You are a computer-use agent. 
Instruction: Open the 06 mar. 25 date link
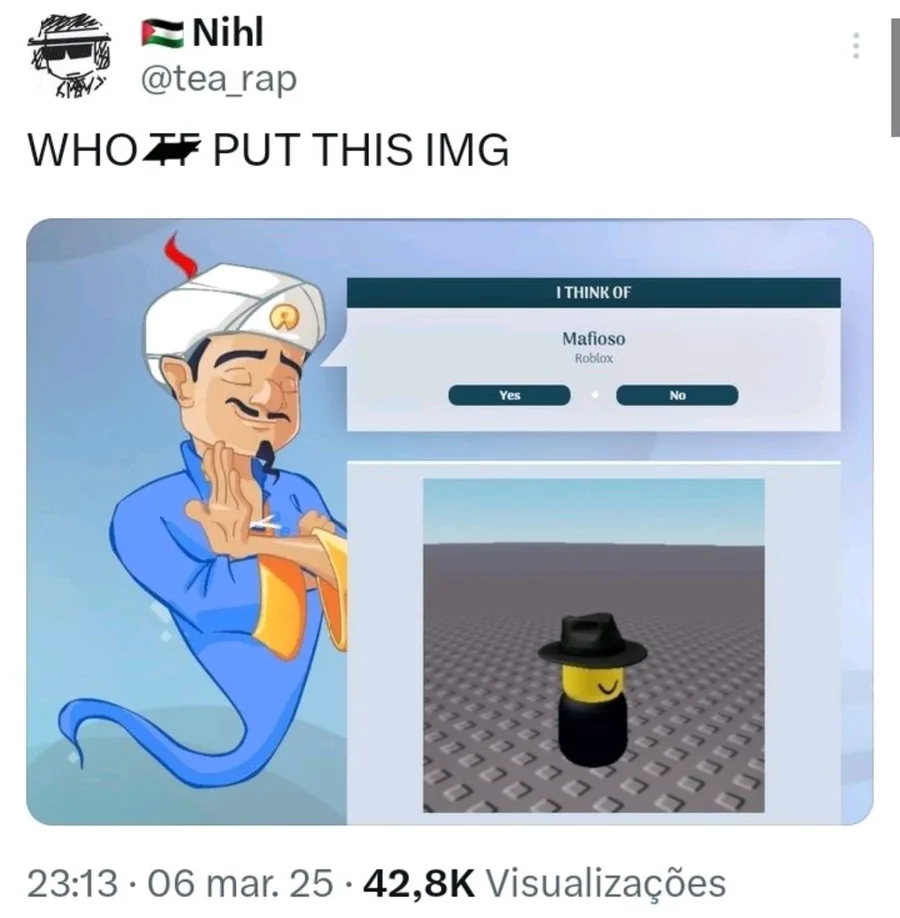240,883
